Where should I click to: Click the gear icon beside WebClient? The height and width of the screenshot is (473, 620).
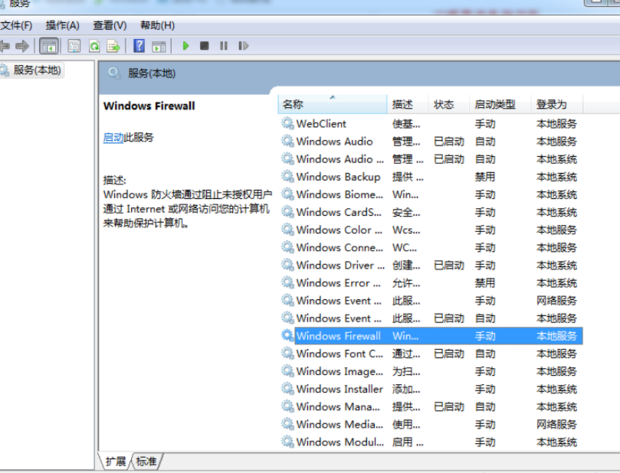point(287,123)
